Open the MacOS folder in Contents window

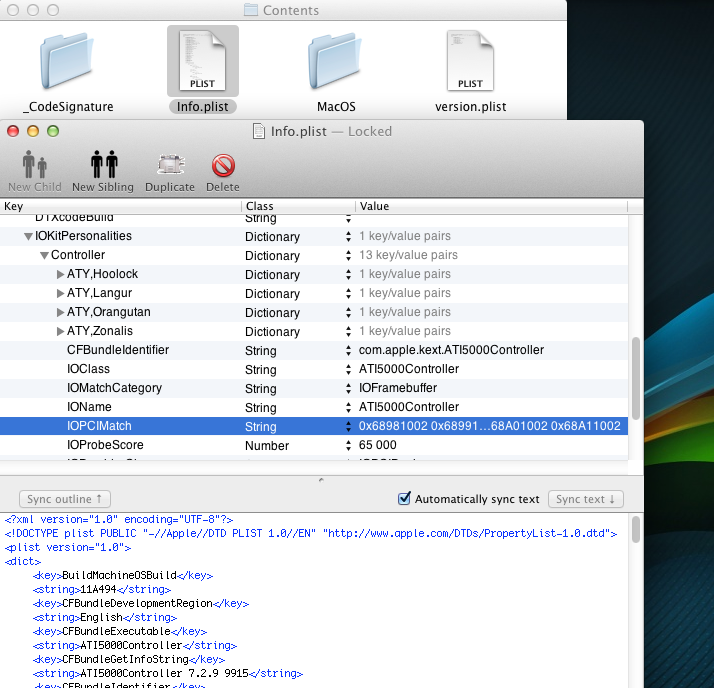coord(336,61)
